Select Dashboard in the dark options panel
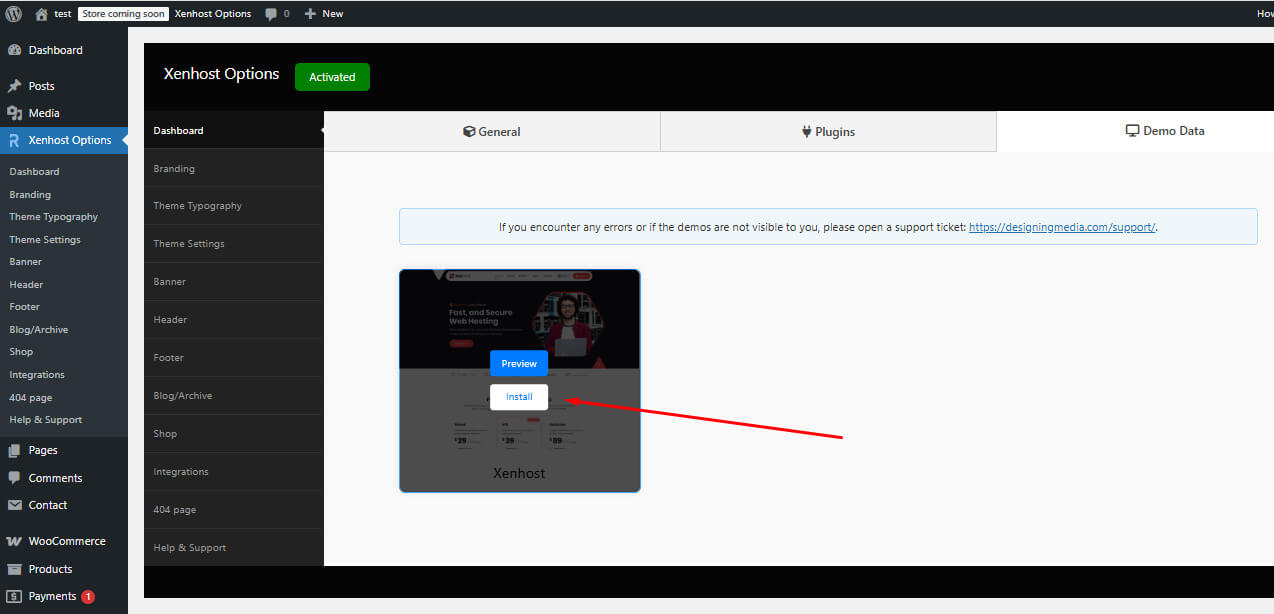The height and width of the screenshot is (614, 1274). [234, 131]
